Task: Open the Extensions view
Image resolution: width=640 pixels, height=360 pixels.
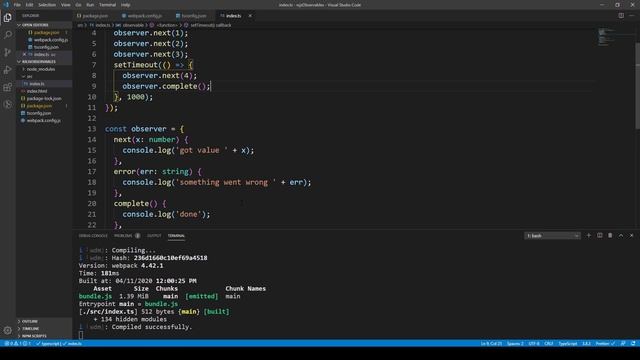Action: [8, 87]
